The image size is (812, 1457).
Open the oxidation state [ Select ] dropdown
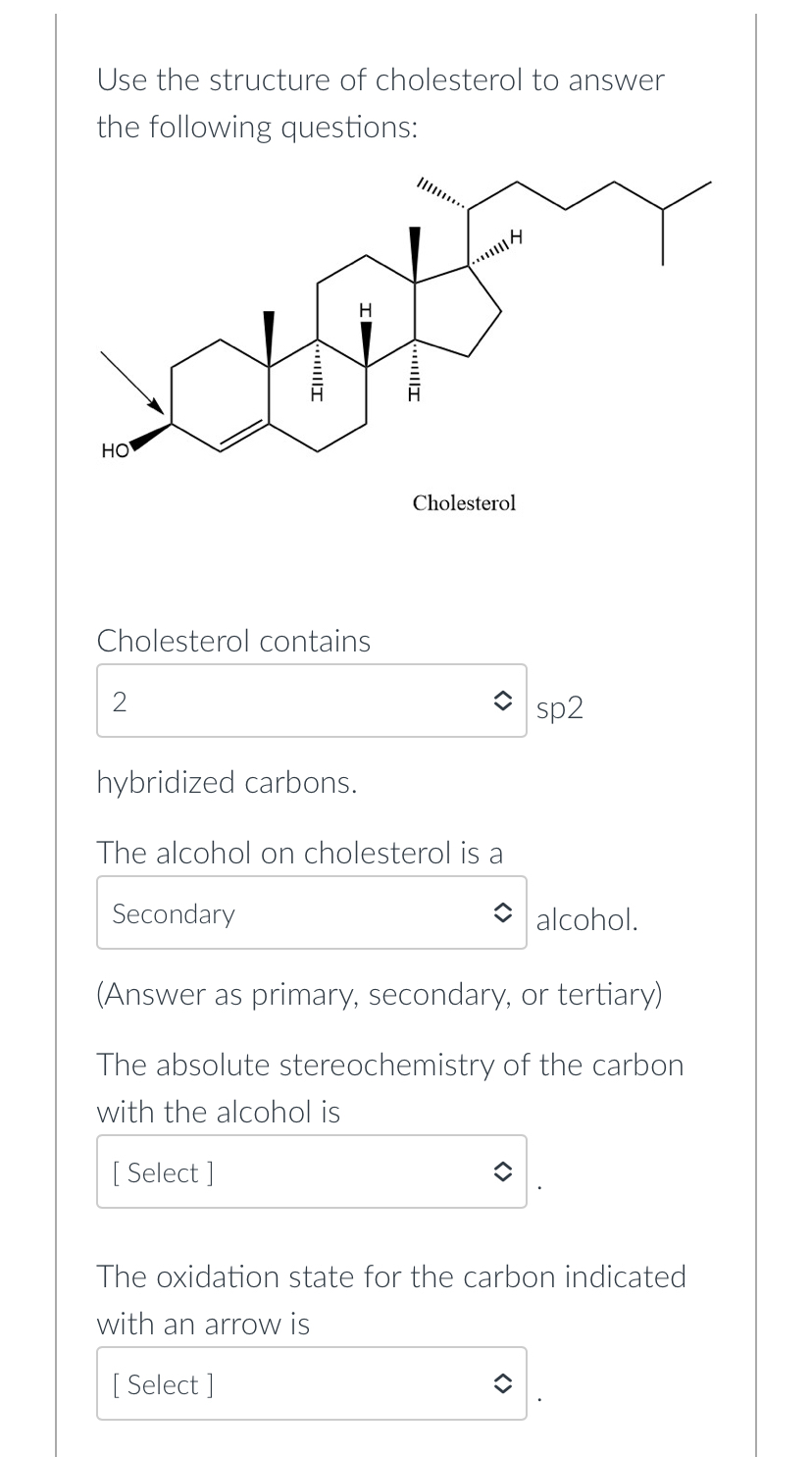[x=294, y=1382]
